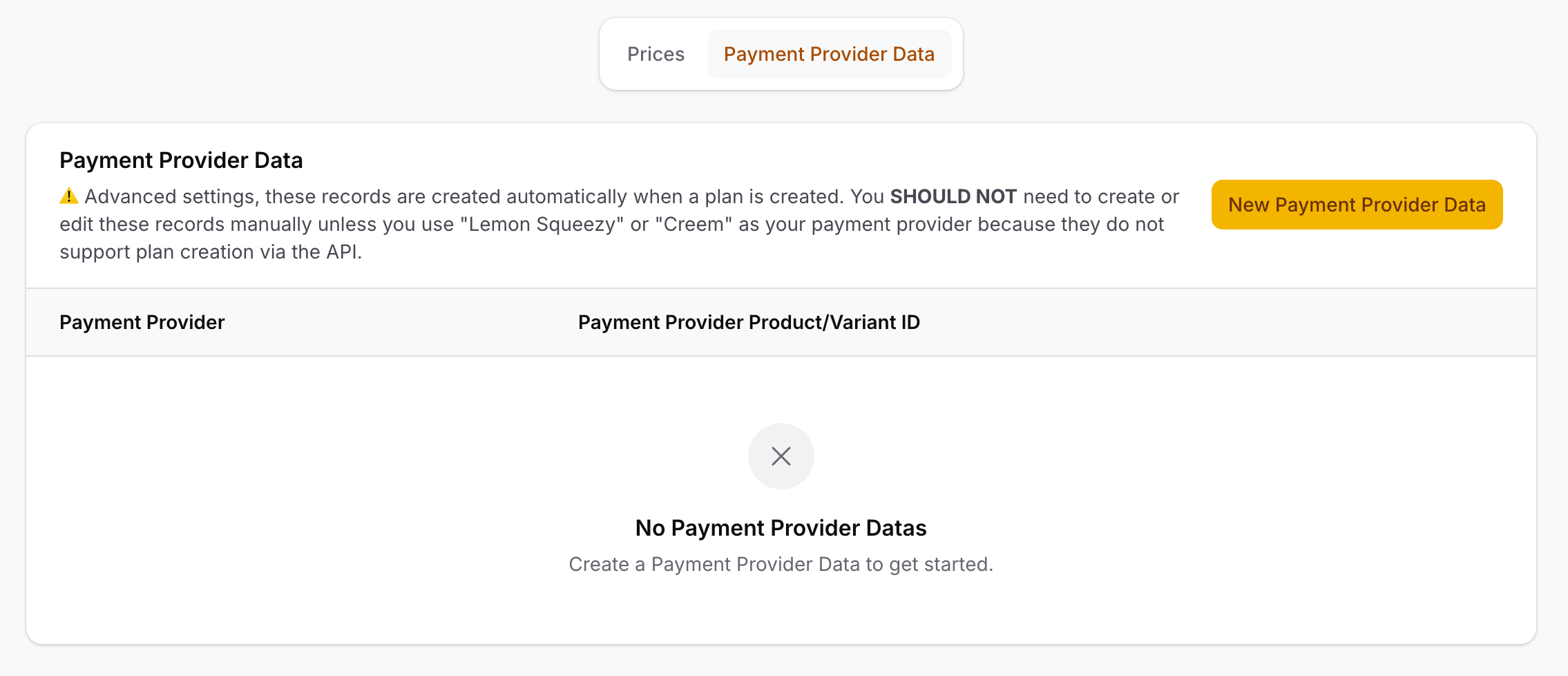Click the bold SHOULD NOT text
Image resolution: width=1568 pixels, height=676 pixels.
(954, 196)
